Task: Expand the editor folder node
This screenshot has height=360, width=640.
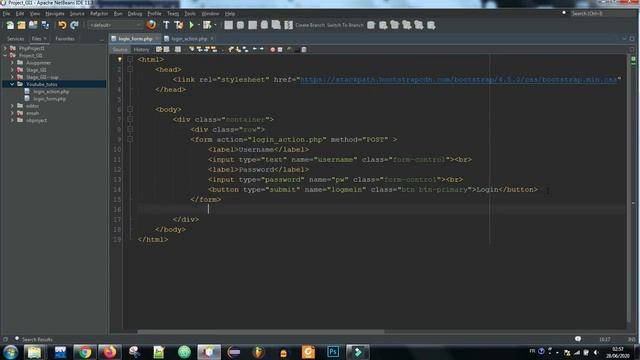Action: (x=12, y=106)
